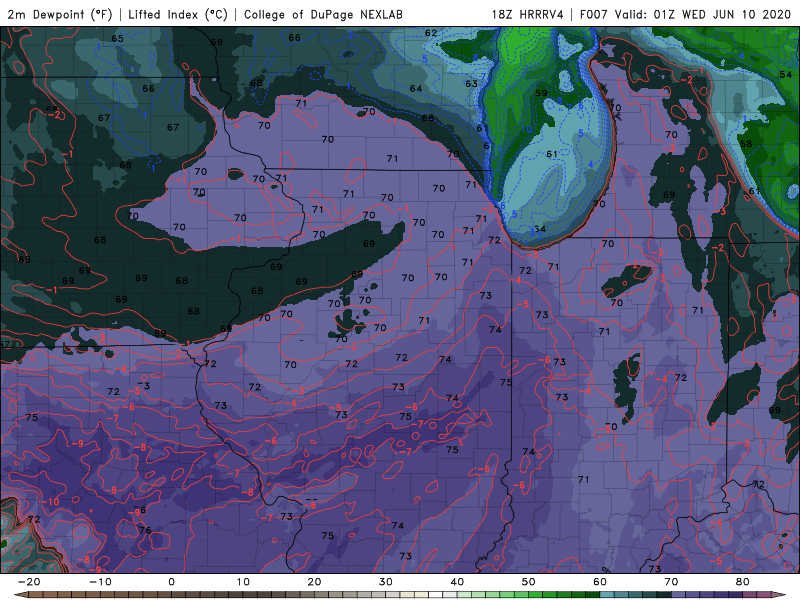Image resolution: width=800 pixels, height=600 pixels.
Task: Click the 60 label on the color scale
Action: click(600, 582)
